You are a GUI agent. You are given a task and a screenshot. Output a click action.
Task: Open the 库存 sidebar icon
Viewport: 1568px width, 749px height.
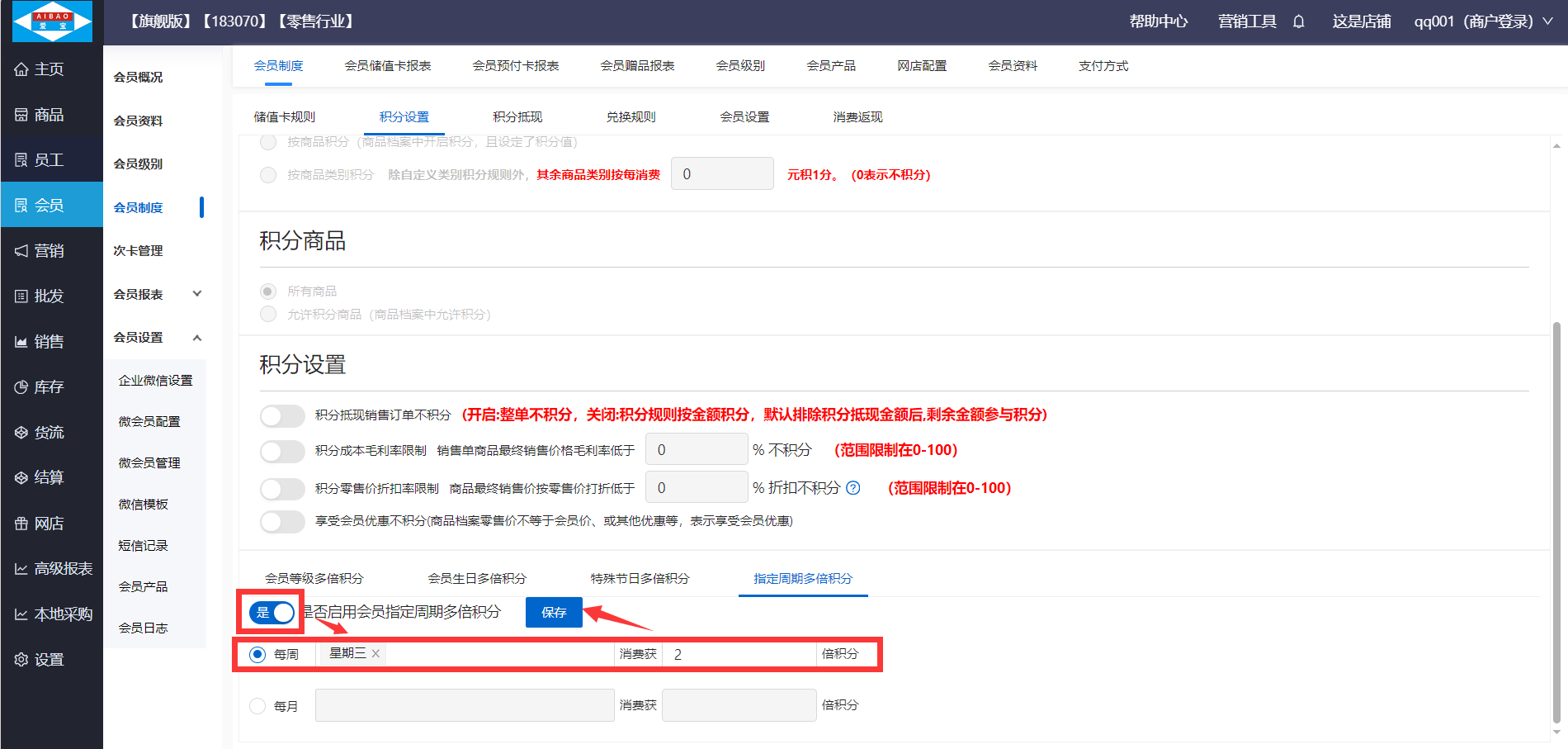(21, 387)
